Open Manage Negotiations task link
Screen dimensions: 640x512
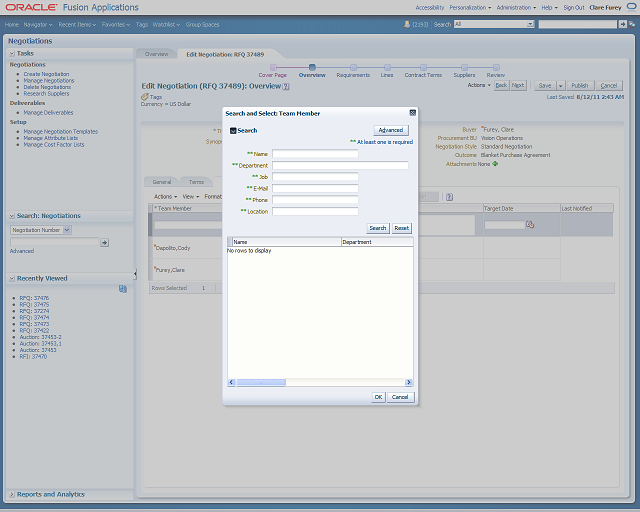point(49,81)
